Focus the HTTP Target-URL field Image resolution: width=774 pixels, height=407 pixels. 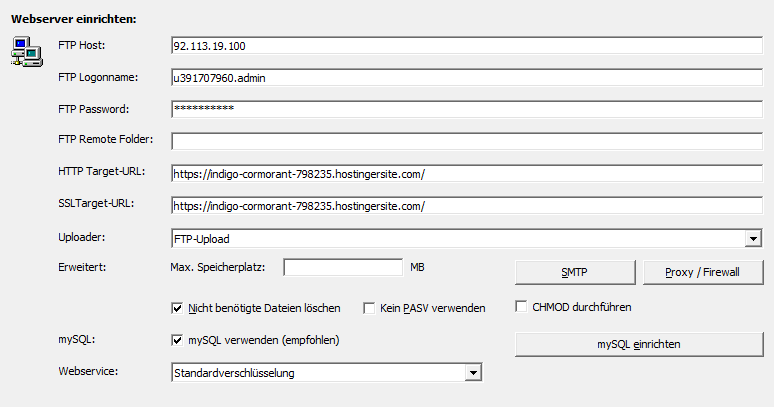pyautogui.click(x=466, y=174)
